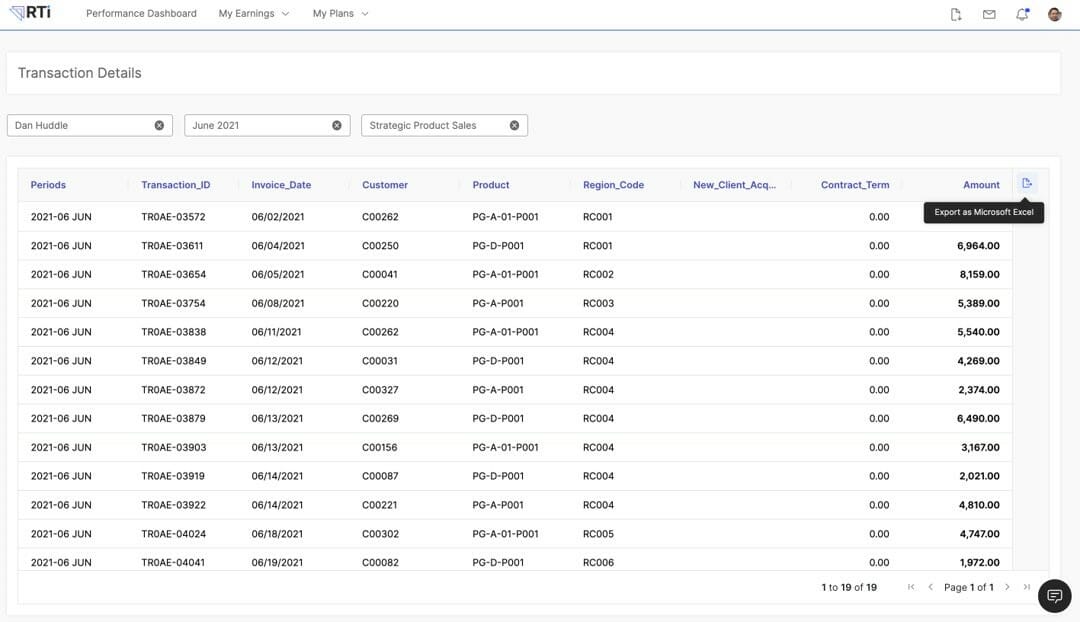Clear the Dan Huddle filter
Screen dimensions: 1080x622
[159, 125]
